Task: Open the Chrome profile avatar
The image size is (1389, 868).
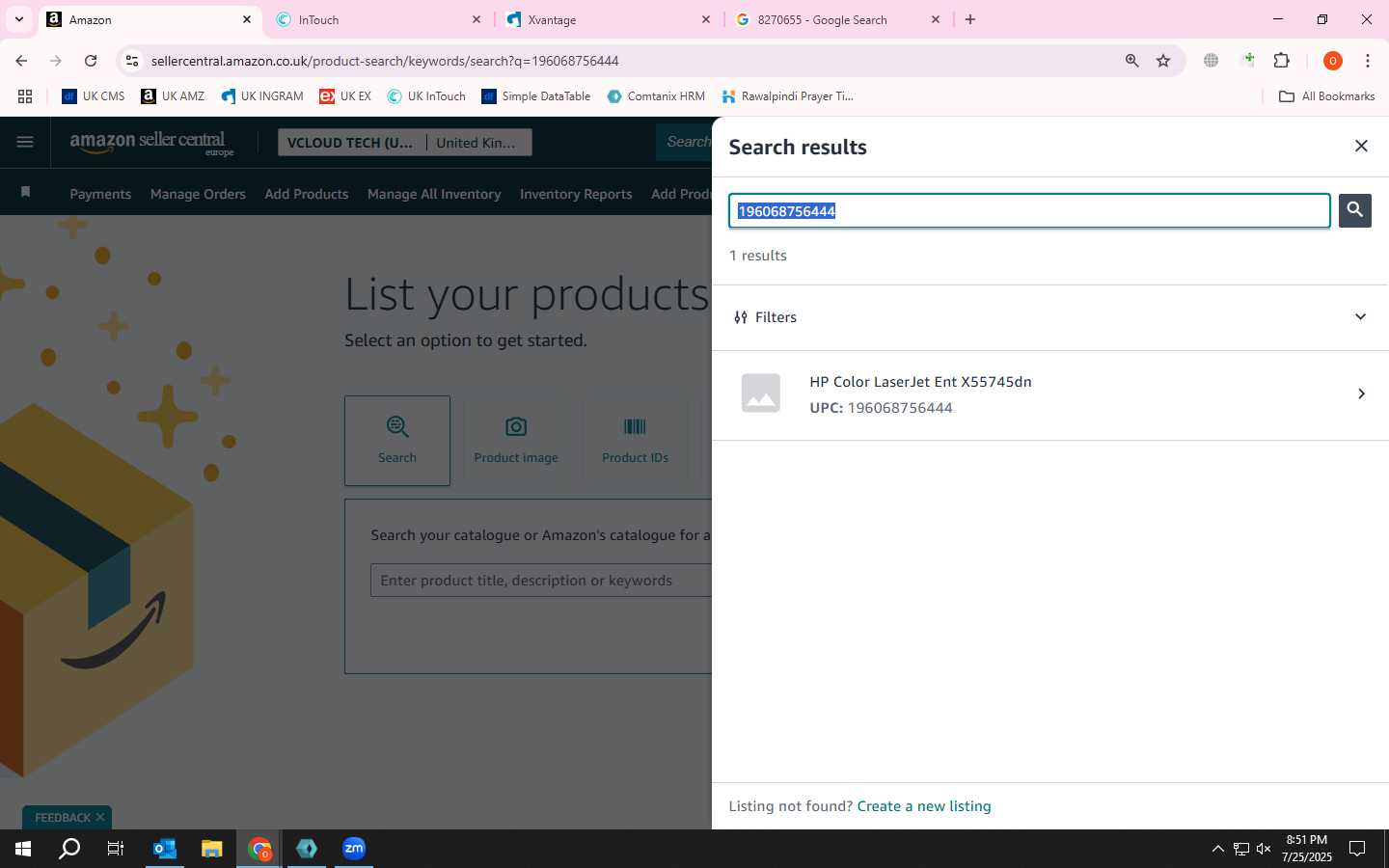Action: tap(1332, 61)
